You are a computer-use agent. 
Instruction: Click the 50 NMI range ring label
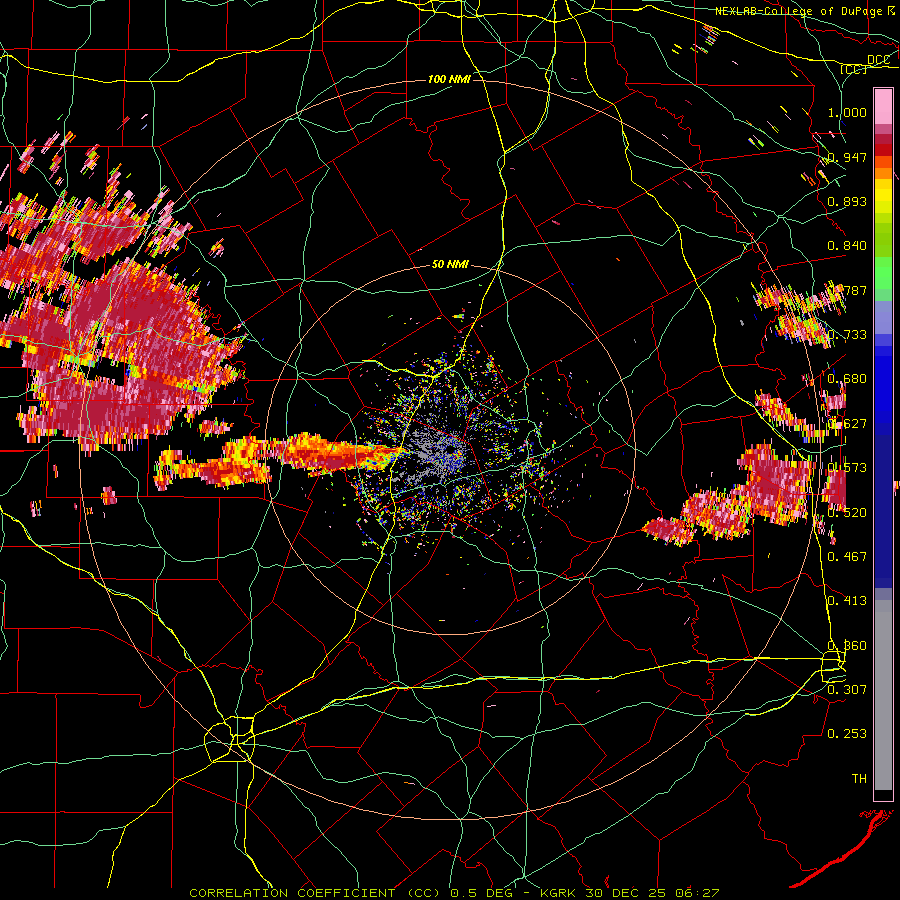pyautogui.click(x=450, y=264)
